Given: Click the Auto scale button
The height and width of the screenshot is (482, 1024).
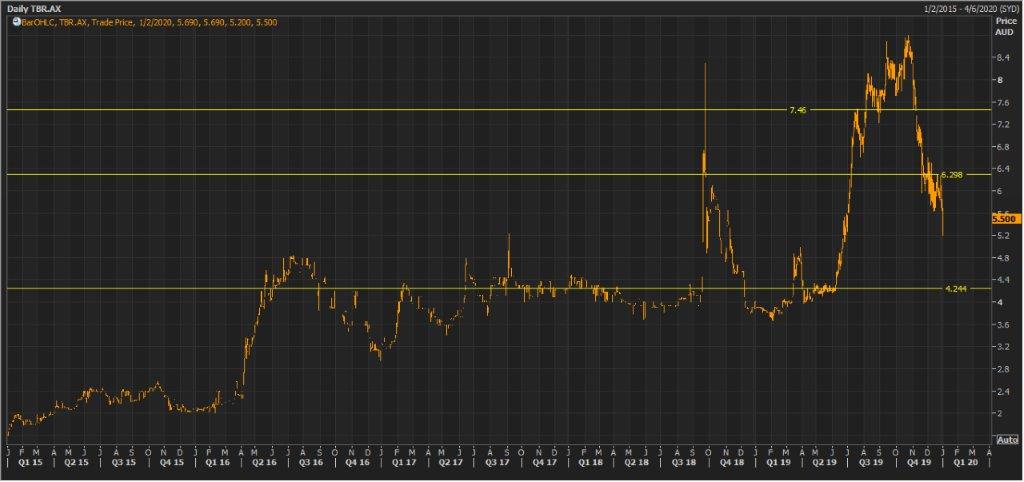Looking at the screenshot, I should (1006, 440).
